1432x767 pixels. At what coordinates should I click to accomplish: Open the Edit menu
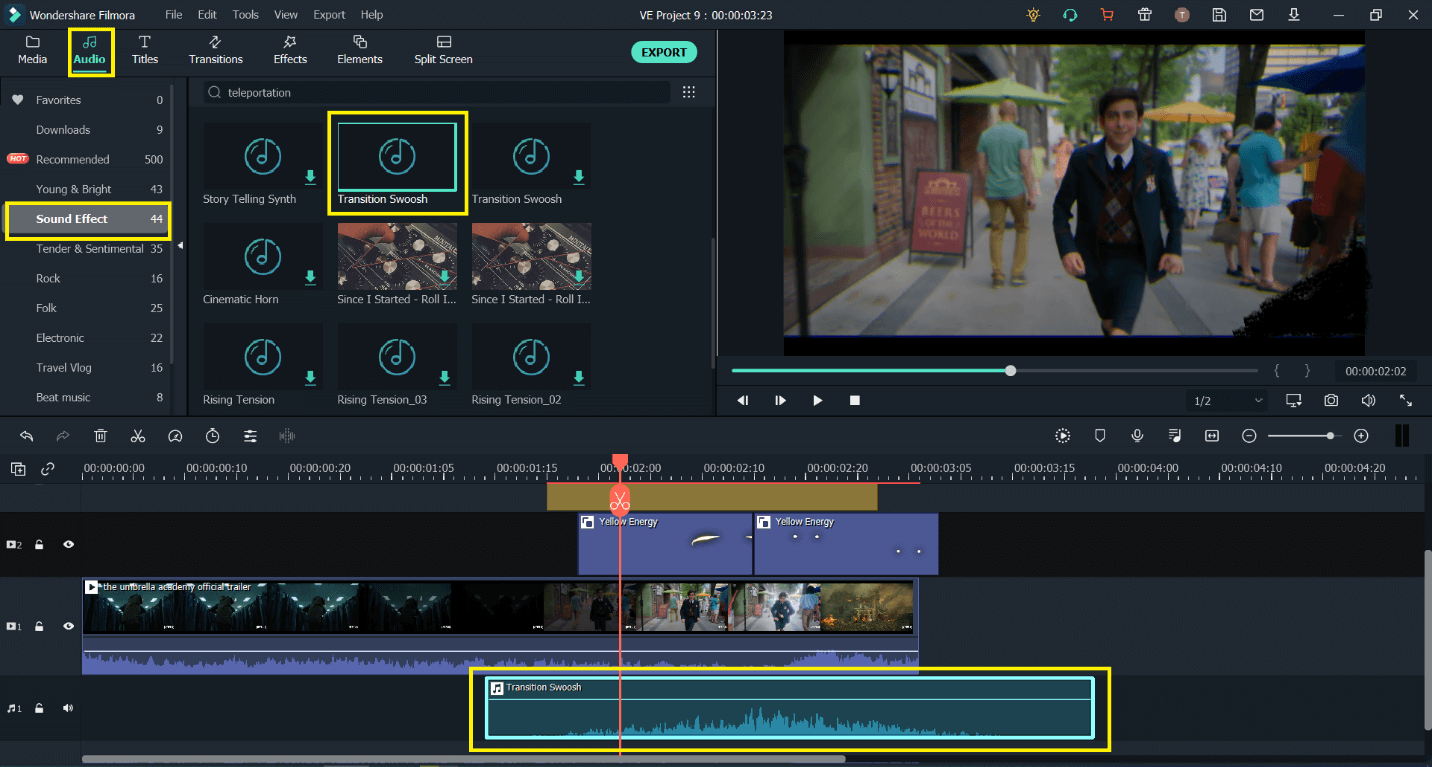click(x=207, y=15)
